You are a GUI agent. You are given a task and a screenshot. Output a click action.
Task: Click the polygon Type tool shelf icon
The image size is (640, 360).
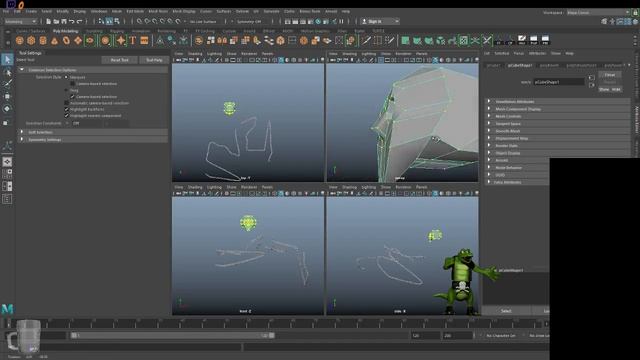(x=133, y=40)
